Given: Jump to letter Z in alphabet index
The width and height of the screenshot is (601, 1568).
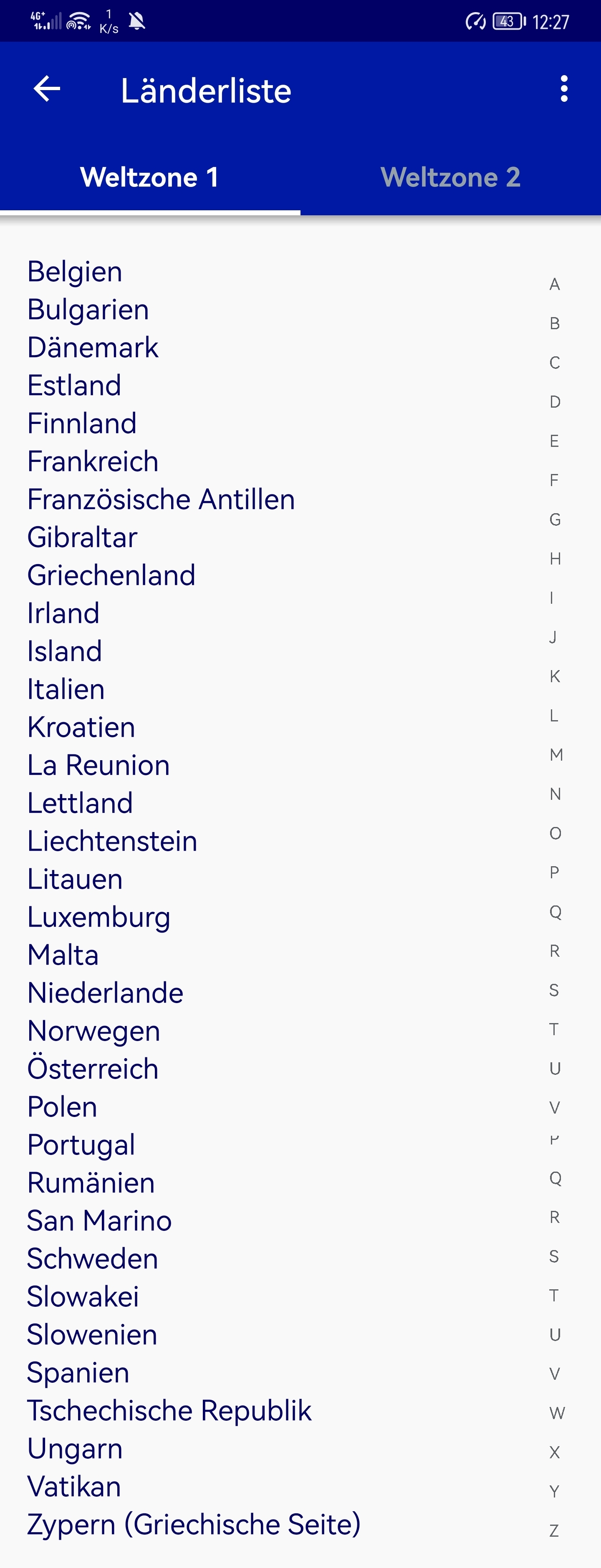Looking at the screenshot, I should coord(554,1530).
